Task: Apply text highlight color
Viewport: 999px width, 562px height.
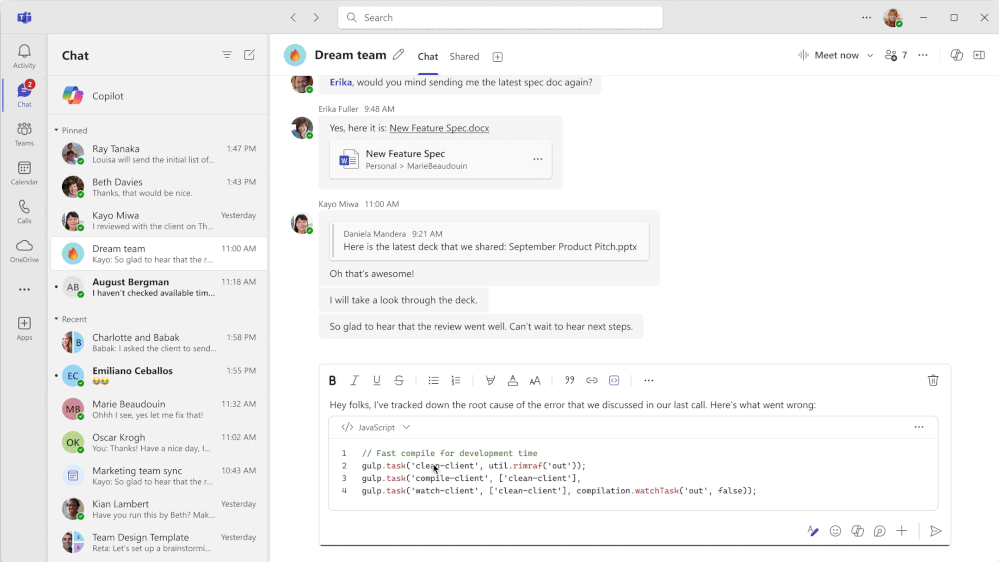Action: (x=490, y=380)
